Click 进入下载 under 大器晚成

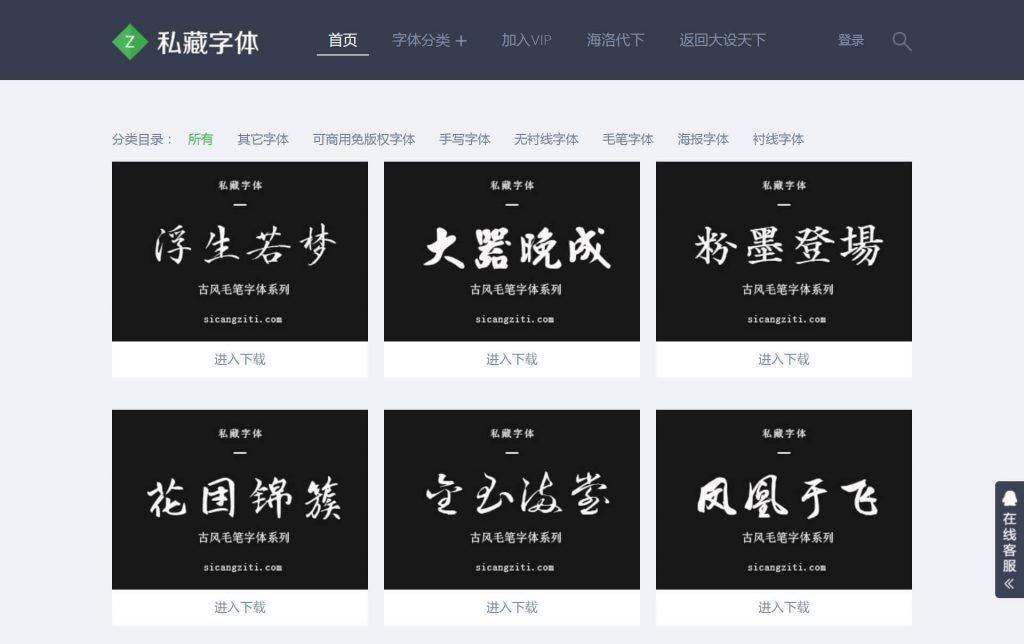pyautogui.click(x=511, y=359)
